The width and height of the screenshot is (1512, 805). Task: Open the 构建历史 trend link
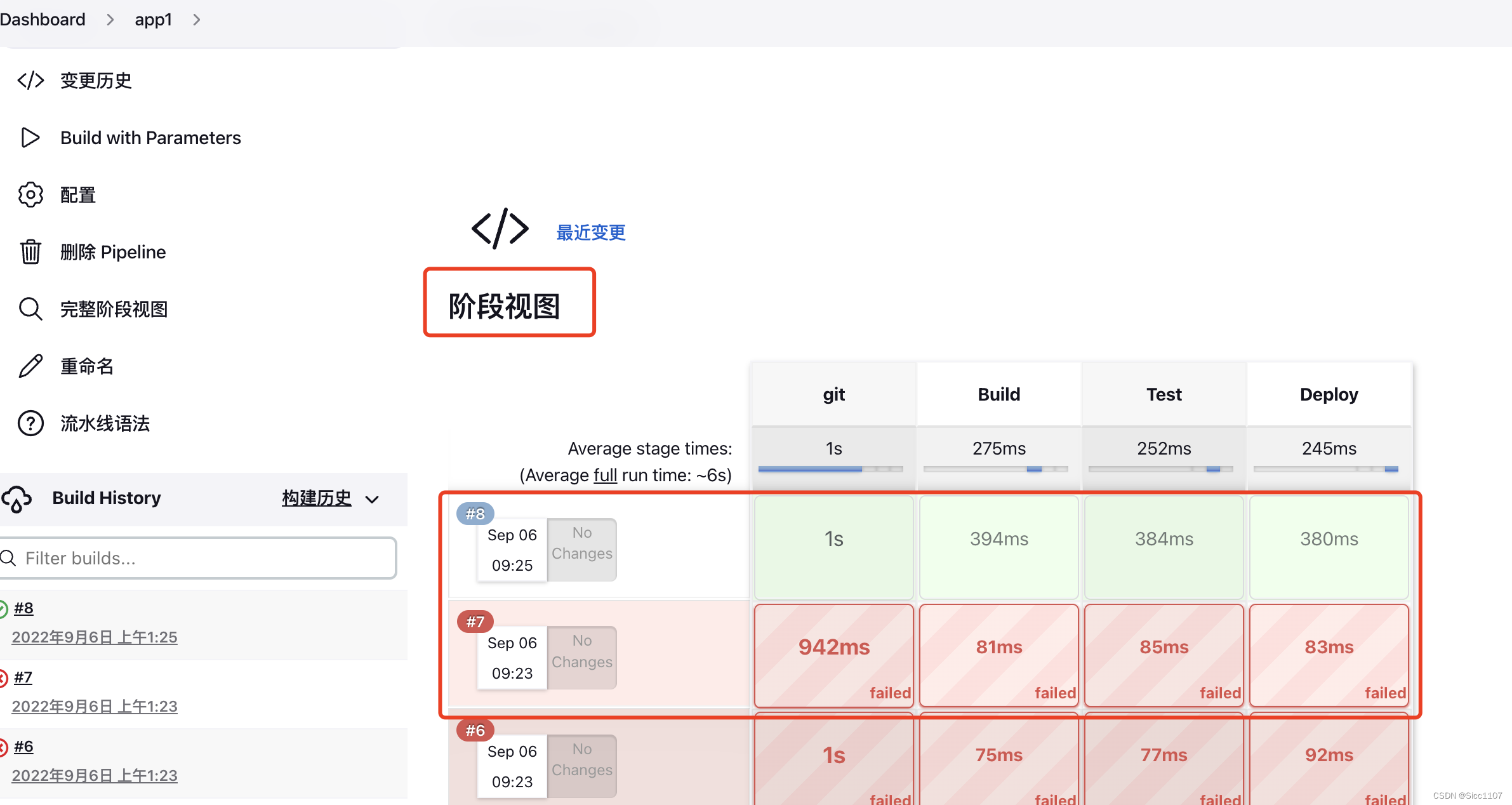tap(316, 498)
